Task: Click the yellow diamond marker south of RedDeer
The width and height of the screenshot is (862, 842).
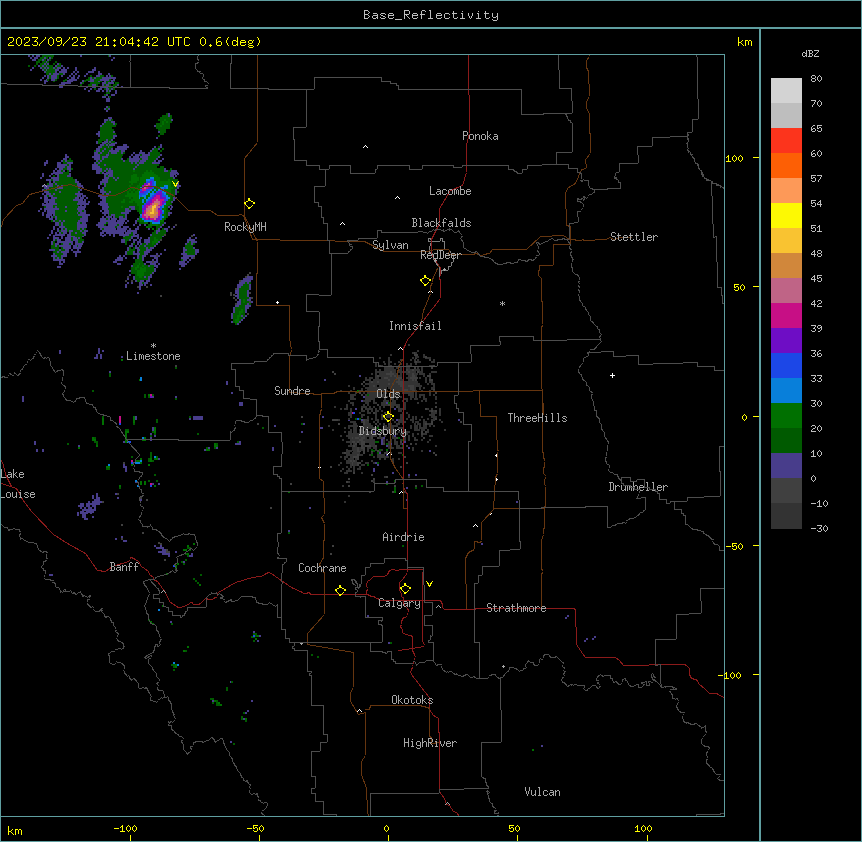Action: 426,281
